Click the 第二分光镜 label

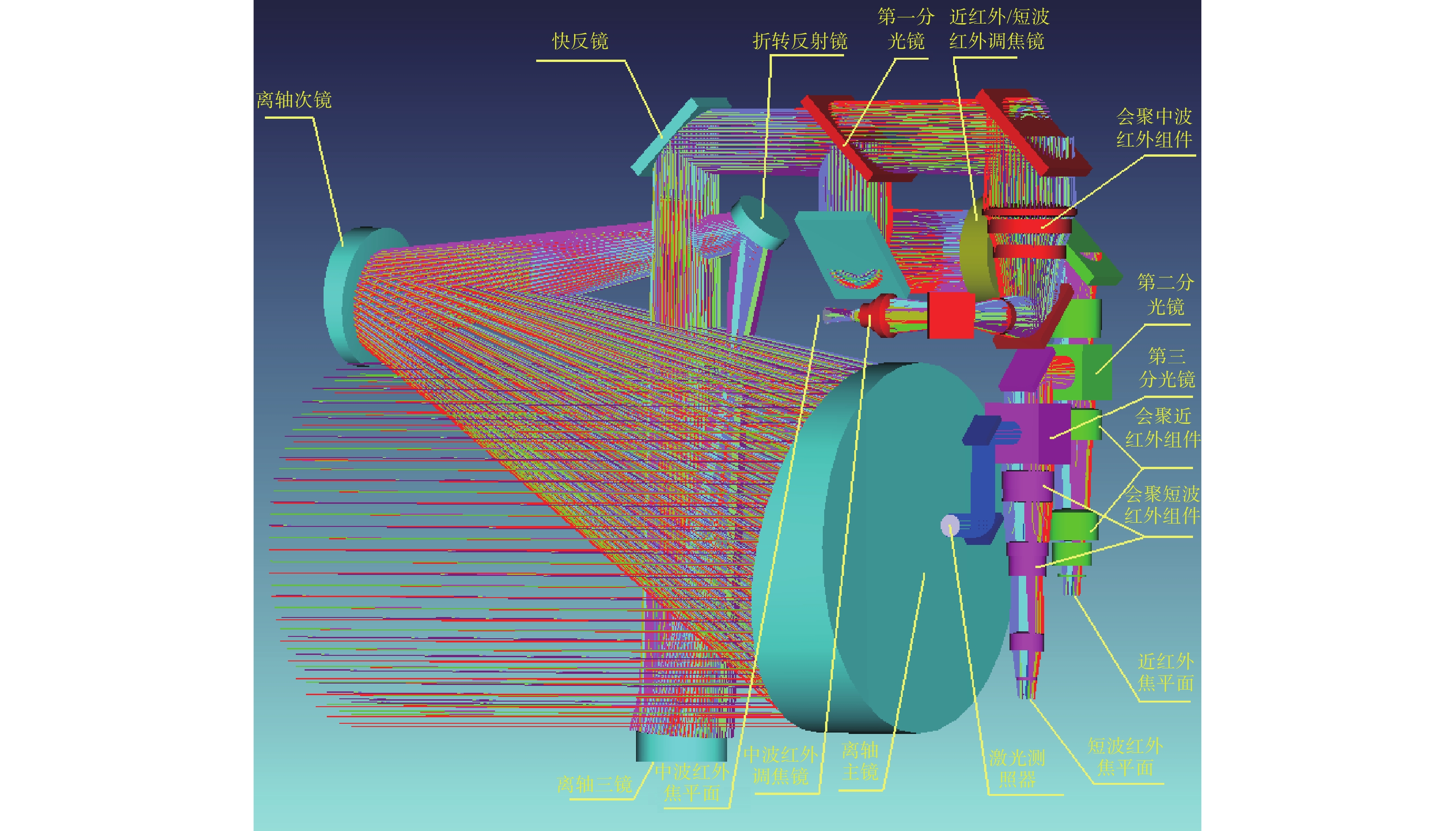(x=1165, y=294)
